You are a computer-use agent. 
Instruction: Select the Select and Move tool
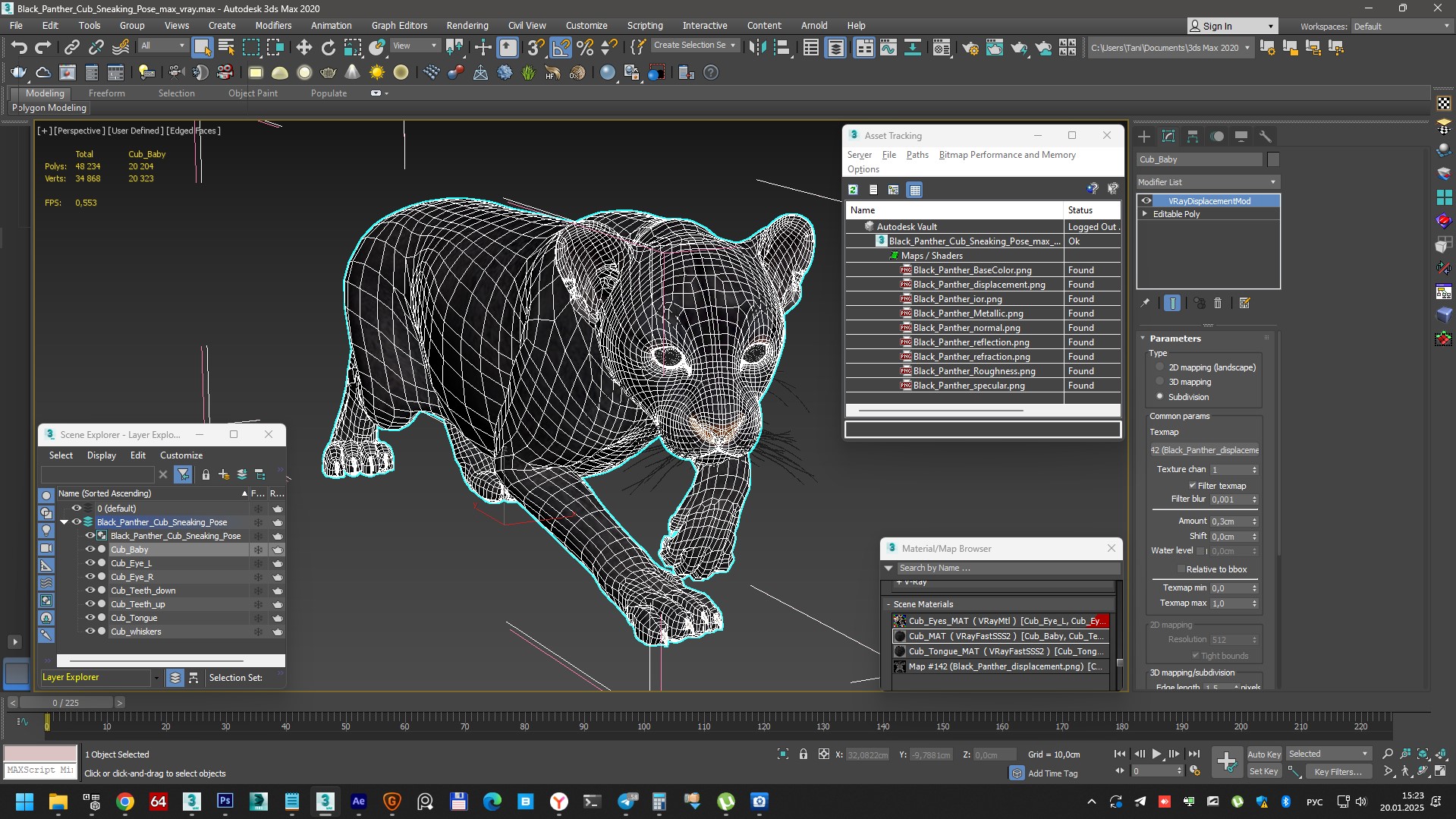click(x=303, y=48)
